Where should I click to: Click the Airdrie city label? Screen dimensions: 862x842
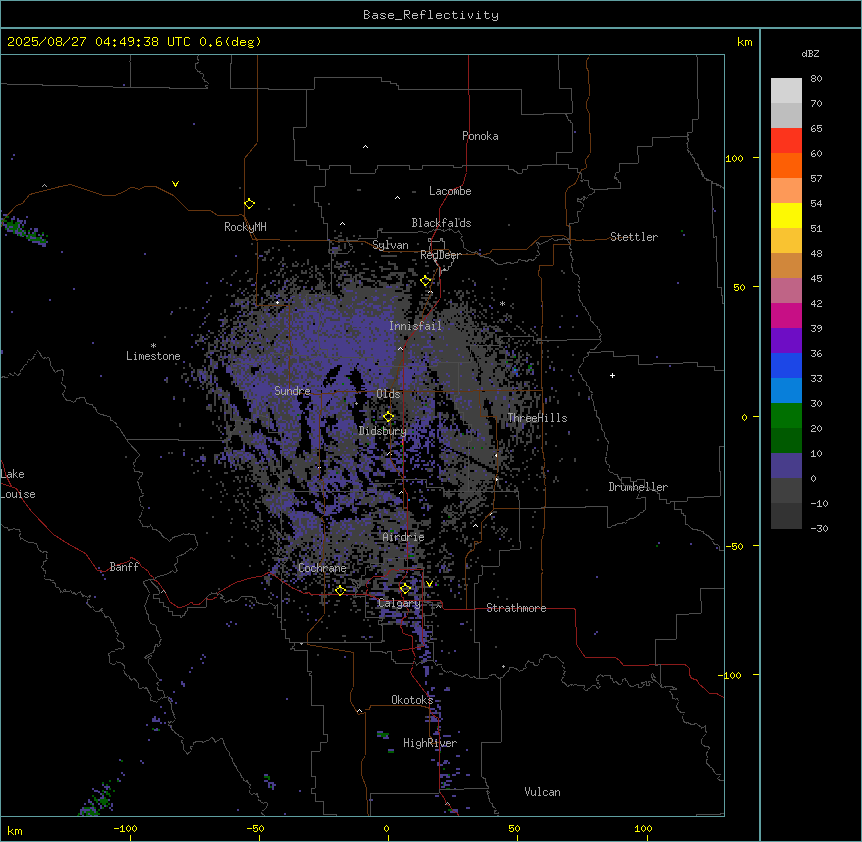(403, 537)
